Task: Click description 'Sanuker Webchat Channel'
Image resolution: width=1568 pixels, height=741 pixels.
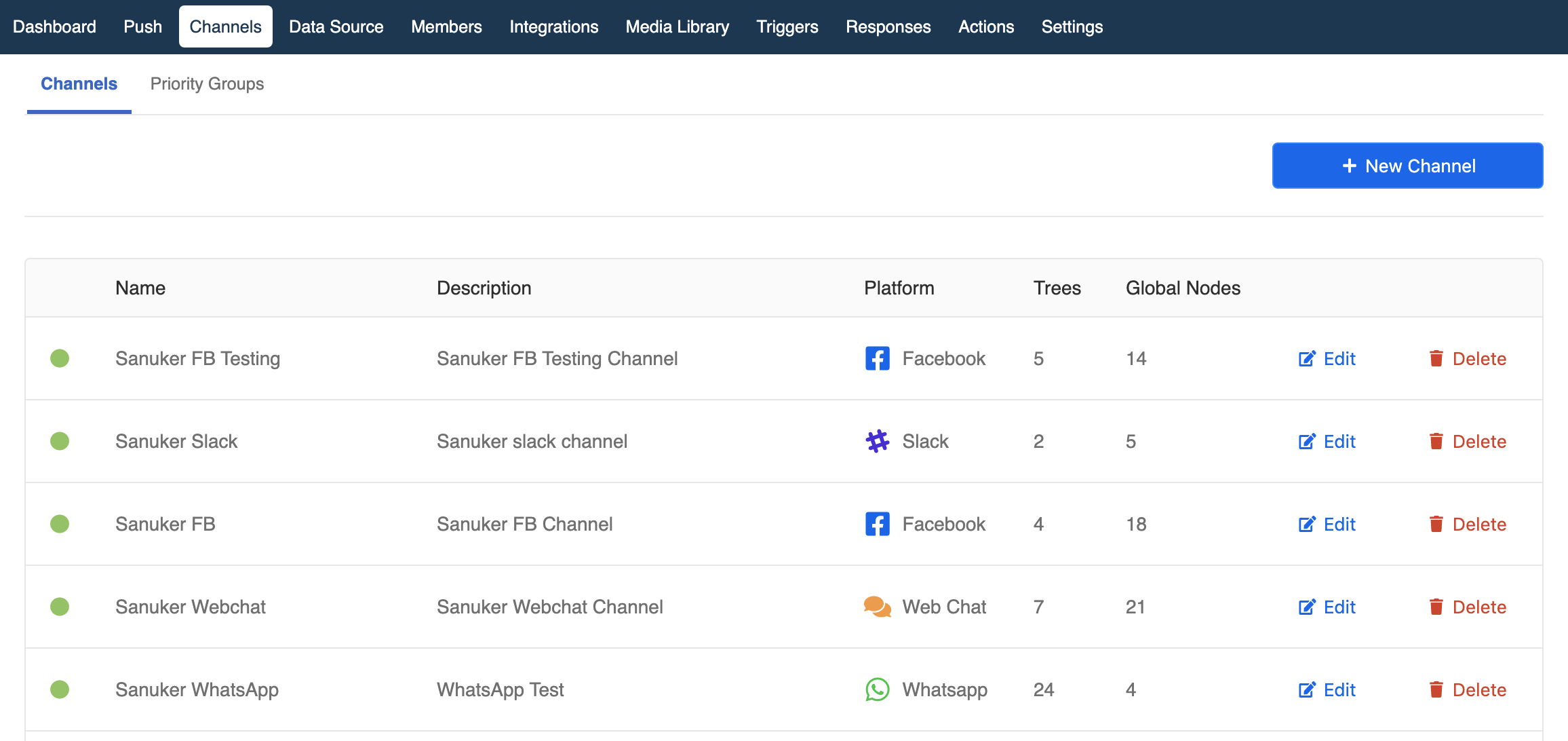Action: 550,607
